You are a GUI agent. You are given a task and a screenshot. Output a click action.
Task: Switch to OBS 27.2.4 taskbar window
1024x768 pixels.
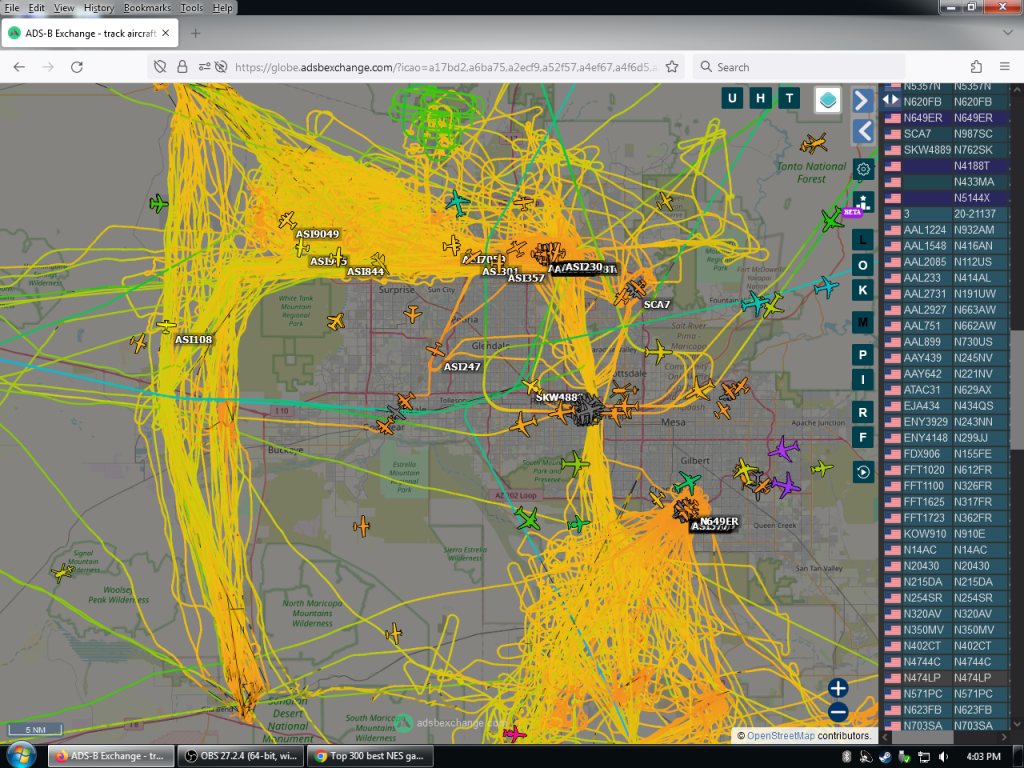[x=241, y=756]
